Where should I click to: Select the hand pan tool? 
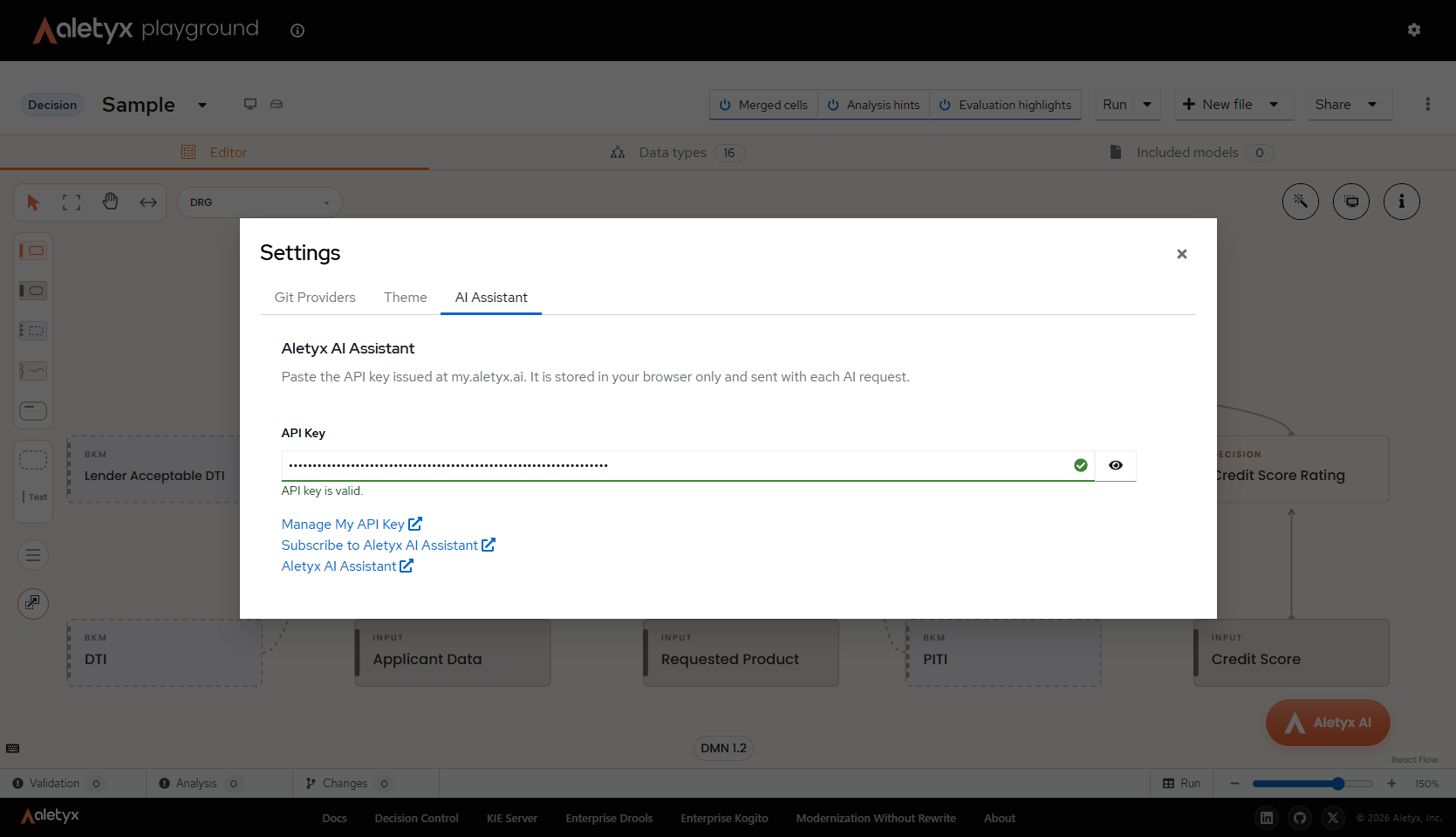click(110, 202)
